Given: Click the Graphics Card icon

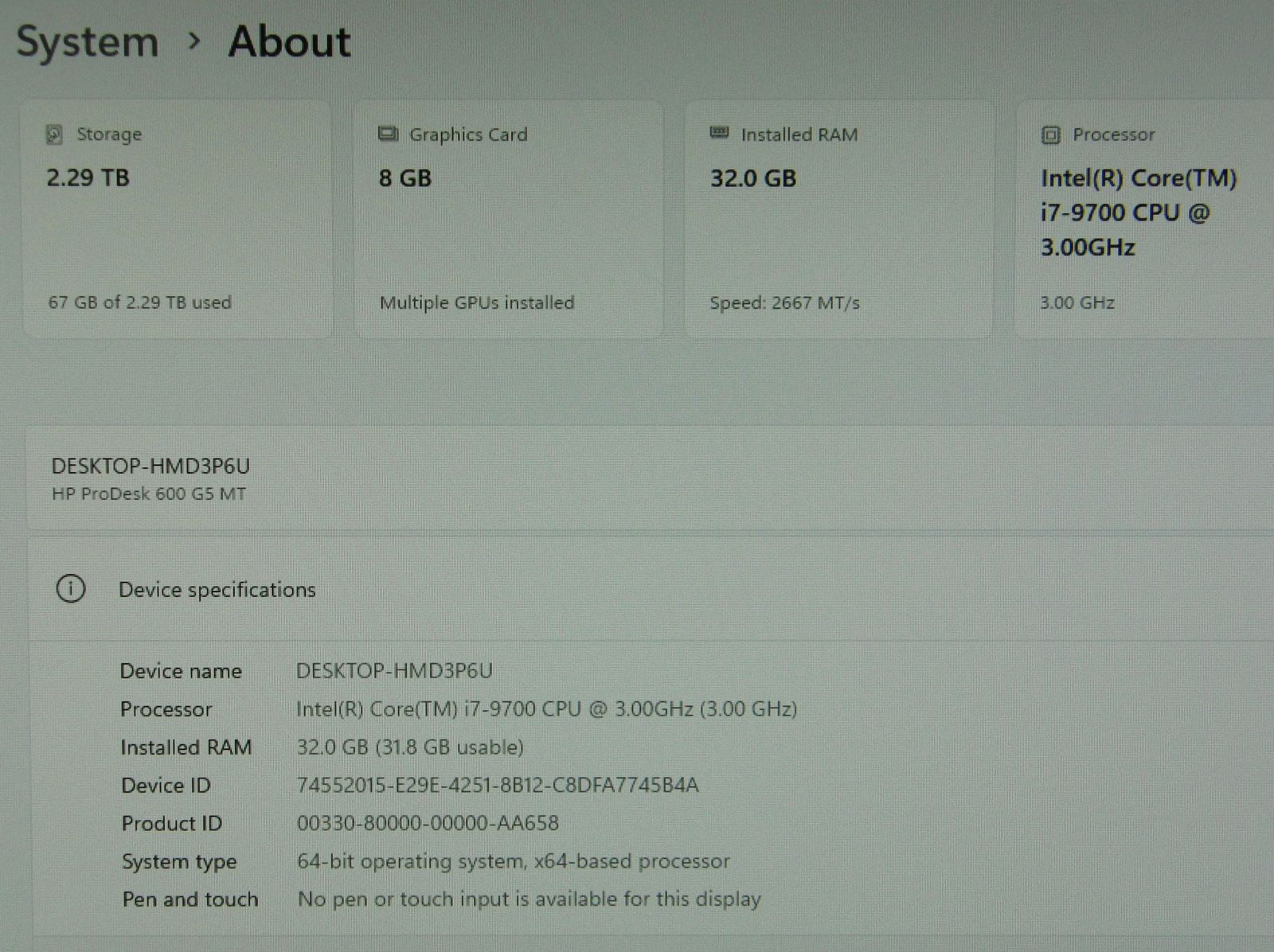Looking at the screenshot, I should (x=388, y=134).
